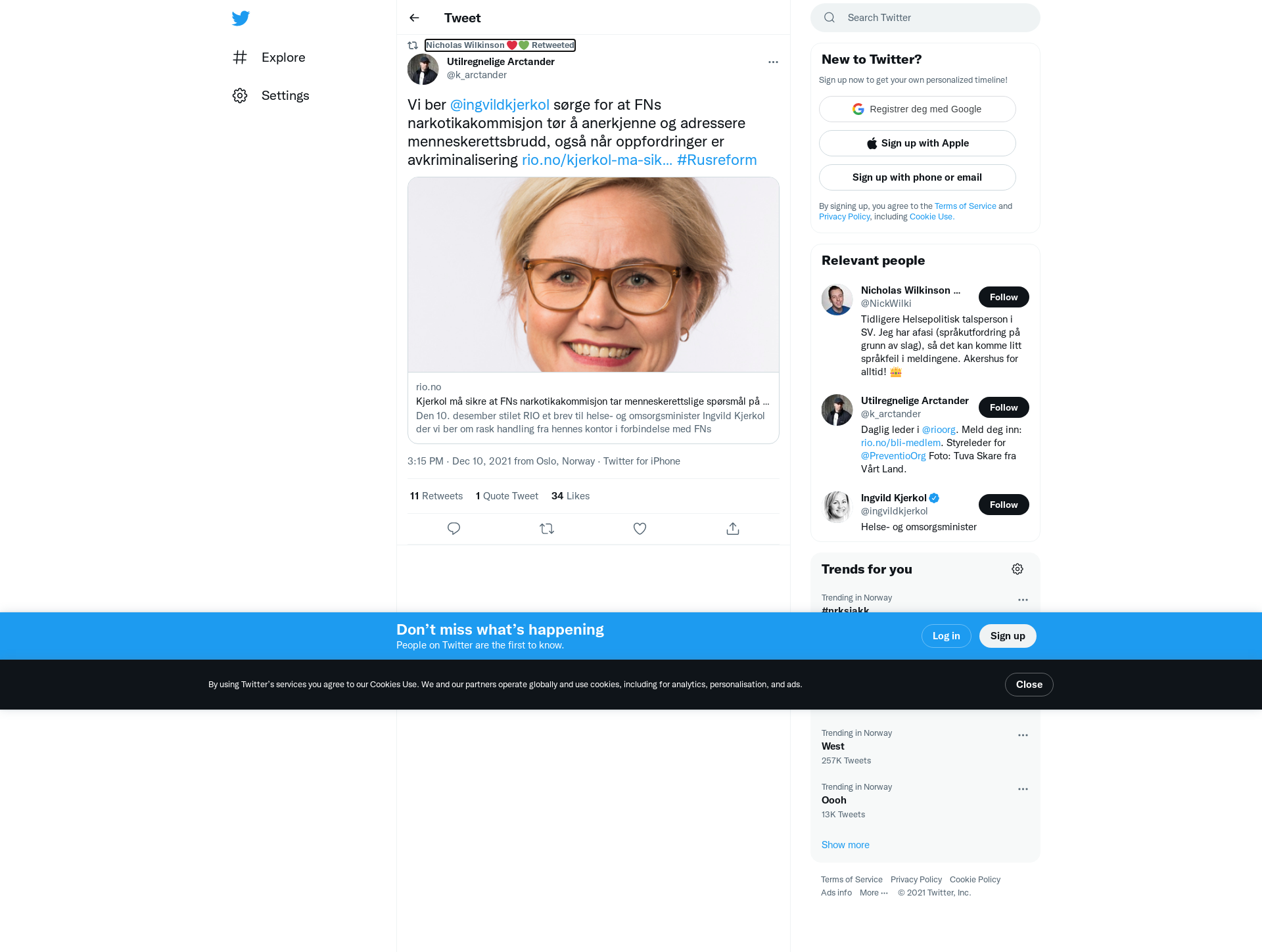Open the tweet's three-dot more menu
This screenshot has height=952, width=1262.
pos(773,62)
